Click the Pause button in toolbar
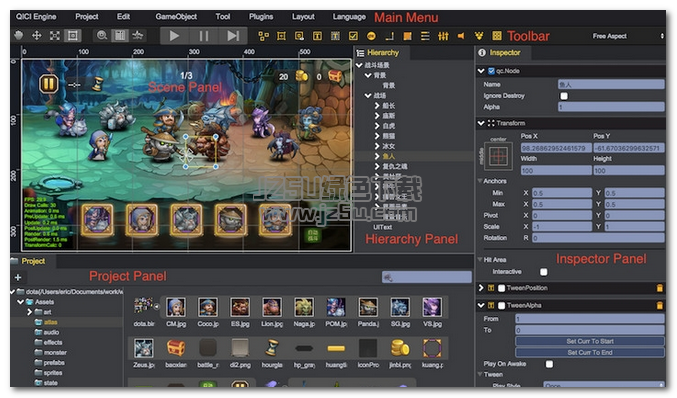This screenshot has width=677, height=398. point(204,36)
